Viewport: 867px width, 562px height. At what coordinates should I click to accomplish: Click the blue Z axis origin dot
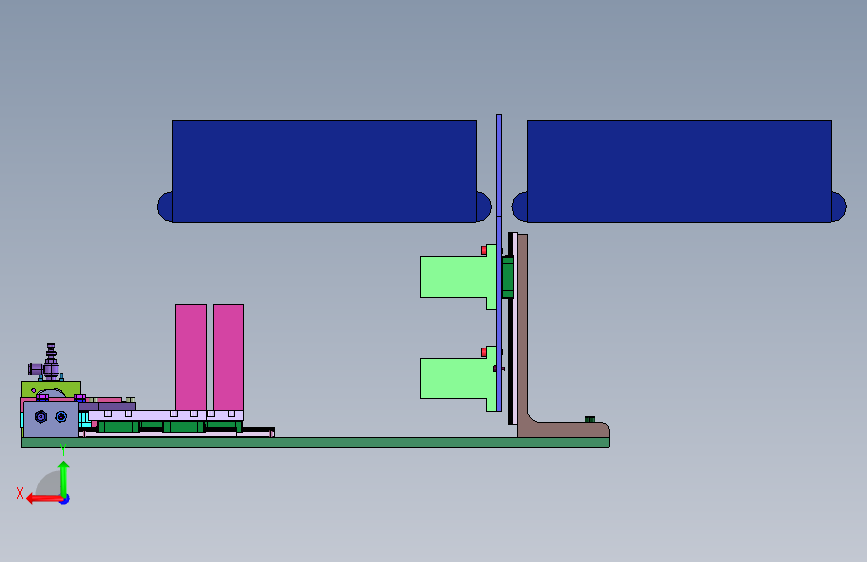(65, 499)
